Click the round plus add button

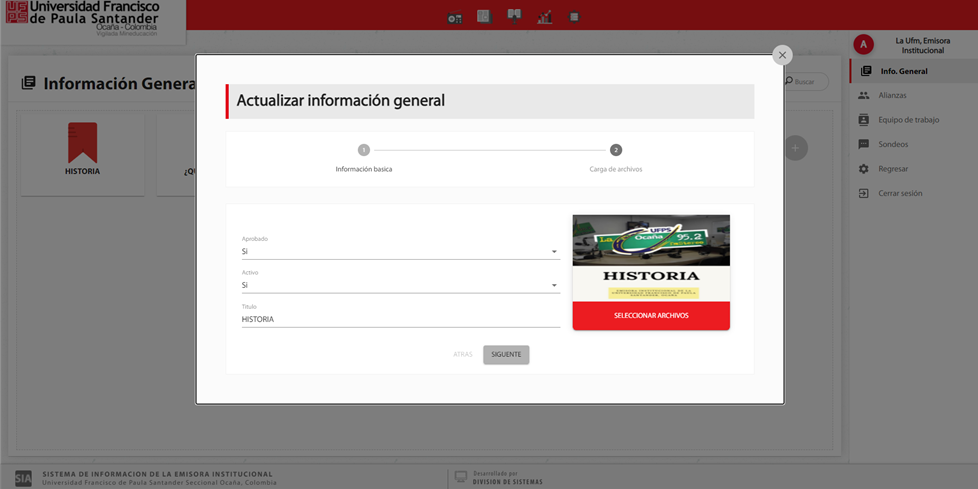795,148
